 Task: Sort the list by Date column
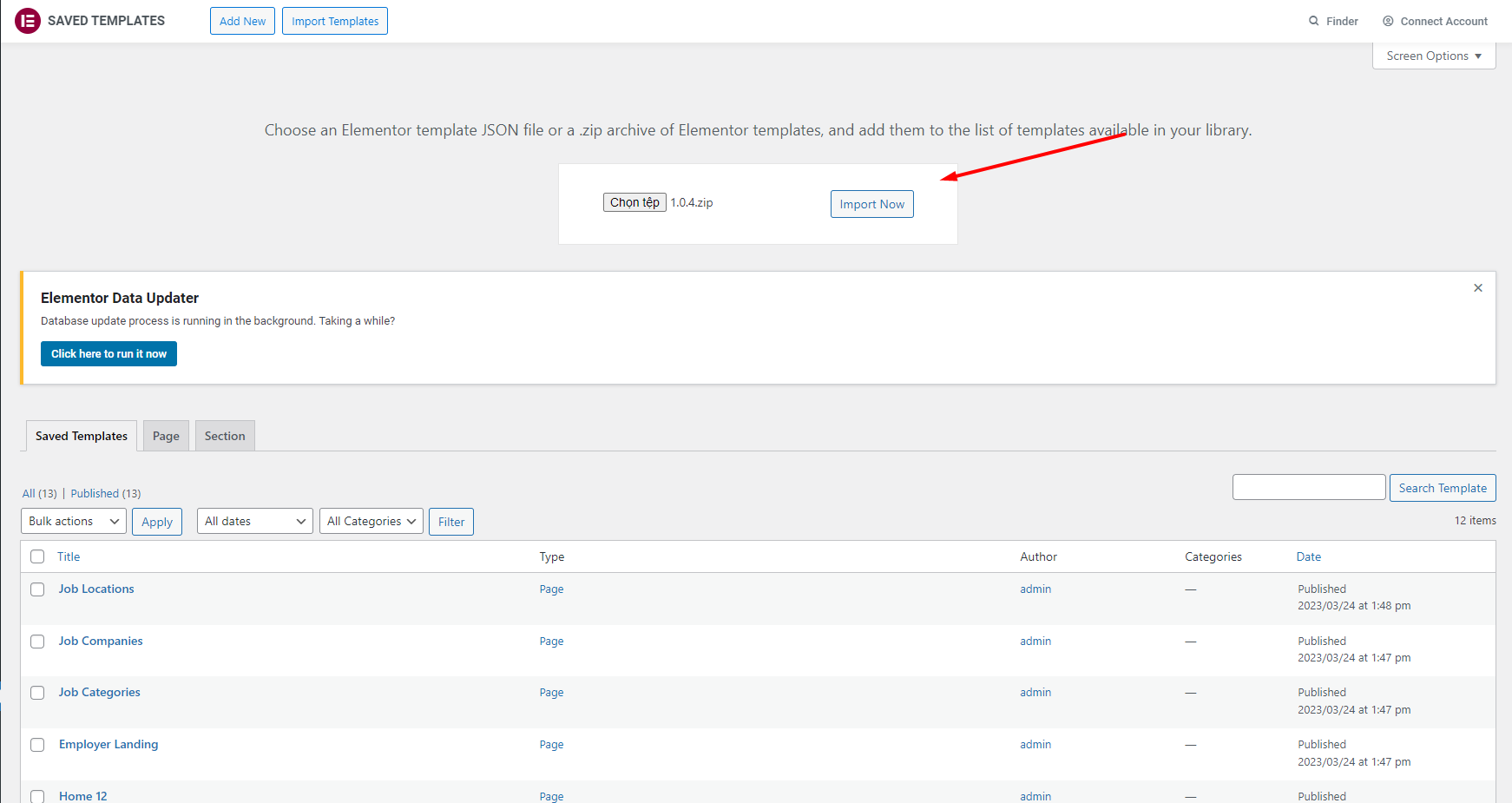tap(1308, 556)
